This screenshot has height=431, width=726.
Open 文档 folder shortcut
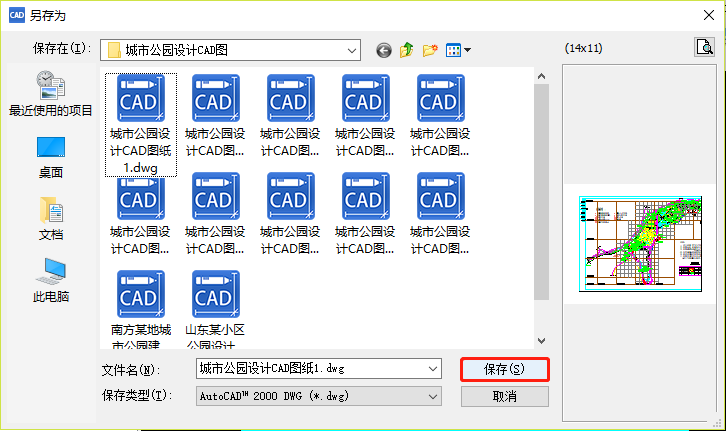(x=50, y=219)
